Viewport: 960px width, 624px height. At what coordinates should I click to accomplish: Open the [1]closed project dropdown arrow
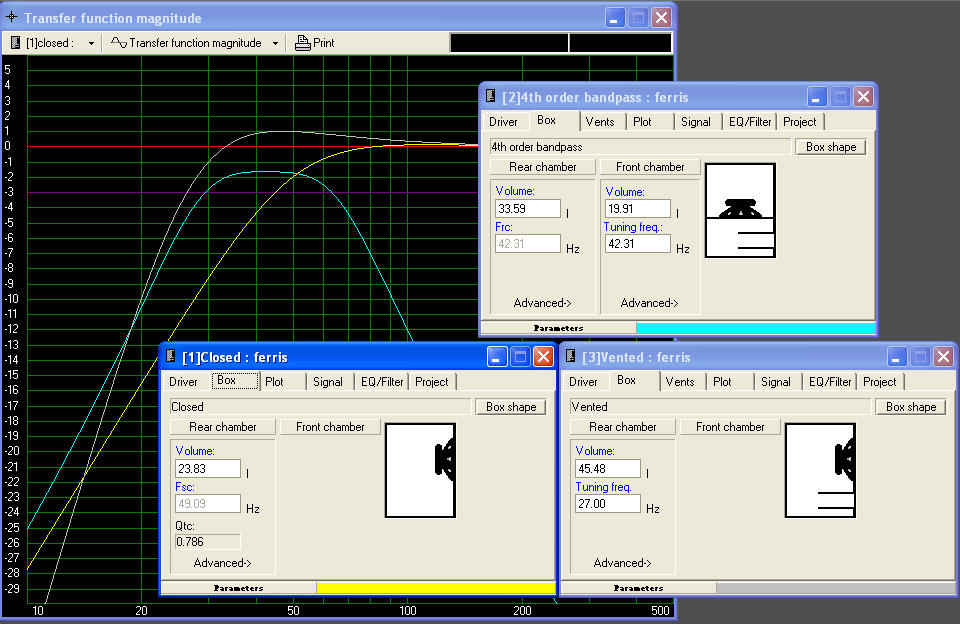pyautogui.click(x=91, y=43)
